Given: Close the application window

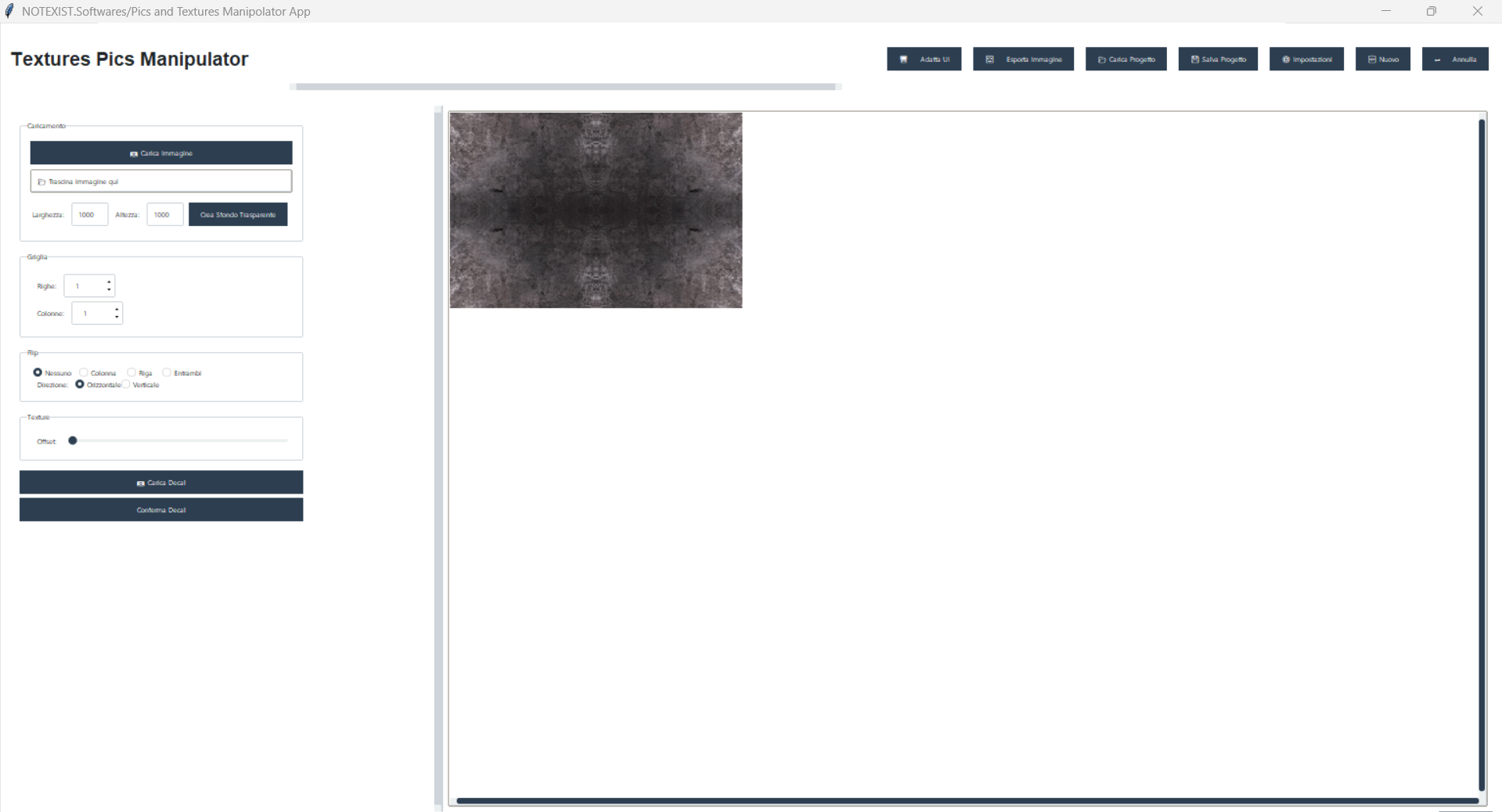Looking at the screenshot, I should point(1478,11).
